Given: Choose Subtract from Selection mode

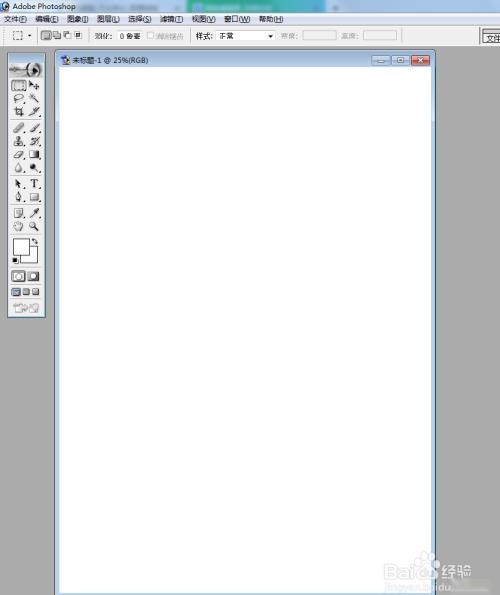Looking at the screenshot, I should 68,35.
